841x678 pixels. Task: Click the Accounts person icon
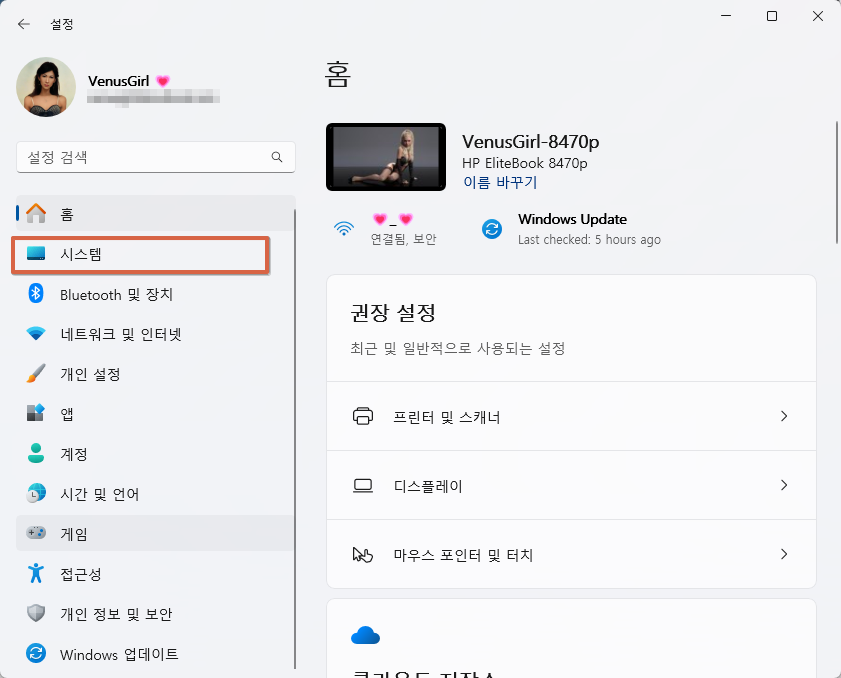click(36, 453)
